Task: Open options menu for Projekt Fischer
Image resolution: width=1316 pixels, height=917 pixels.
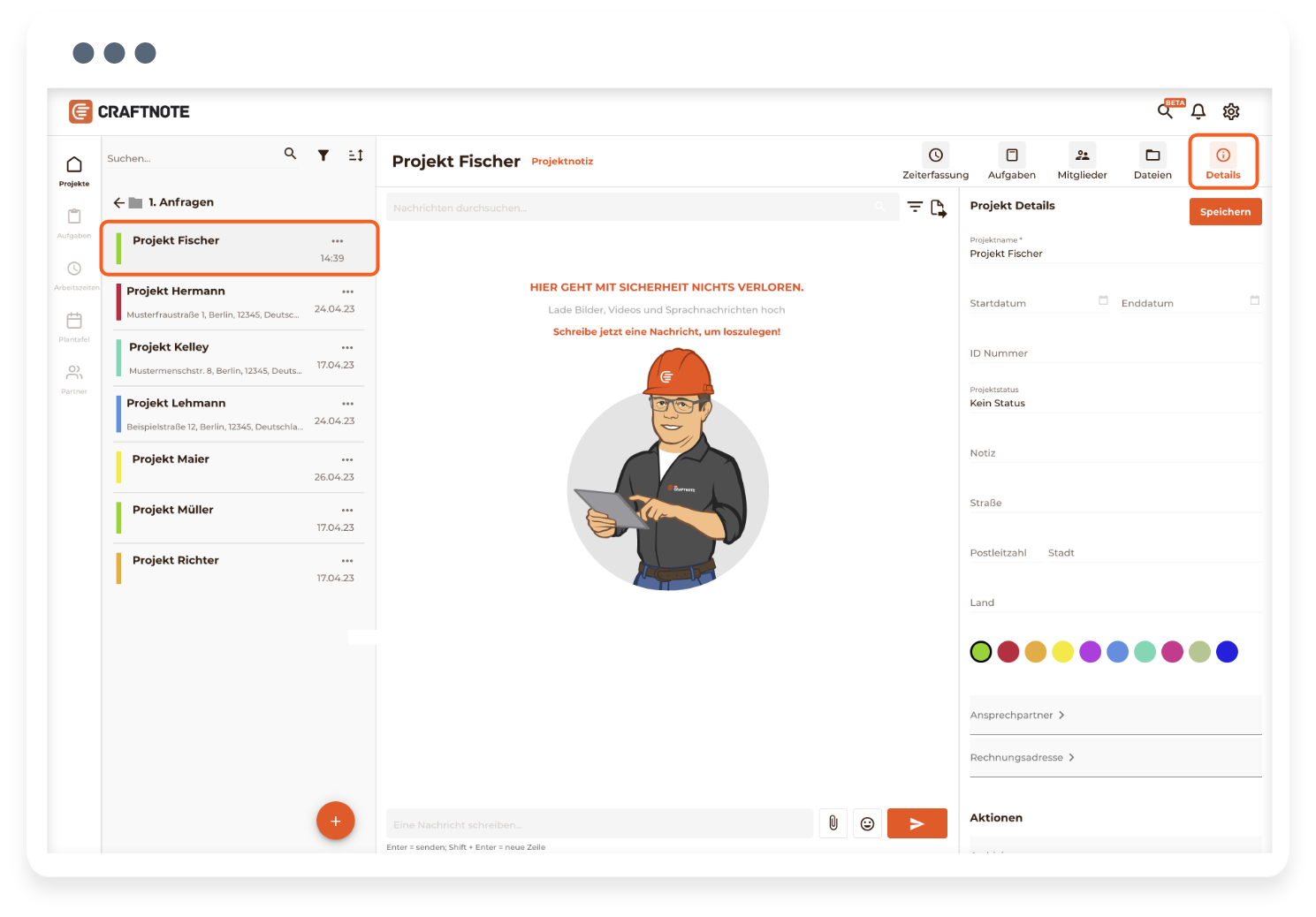Action: 338,241
